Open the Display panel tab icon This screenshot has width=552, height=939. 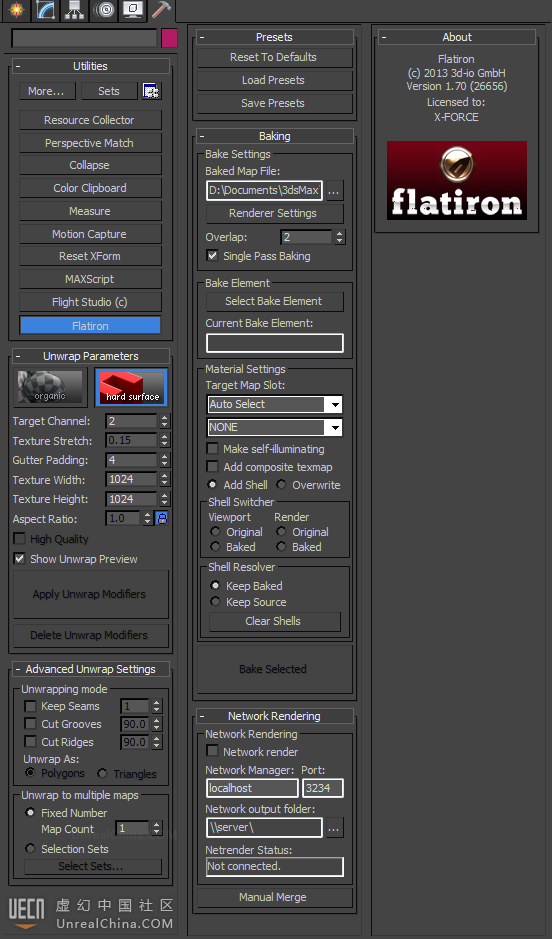pos(132,10)
